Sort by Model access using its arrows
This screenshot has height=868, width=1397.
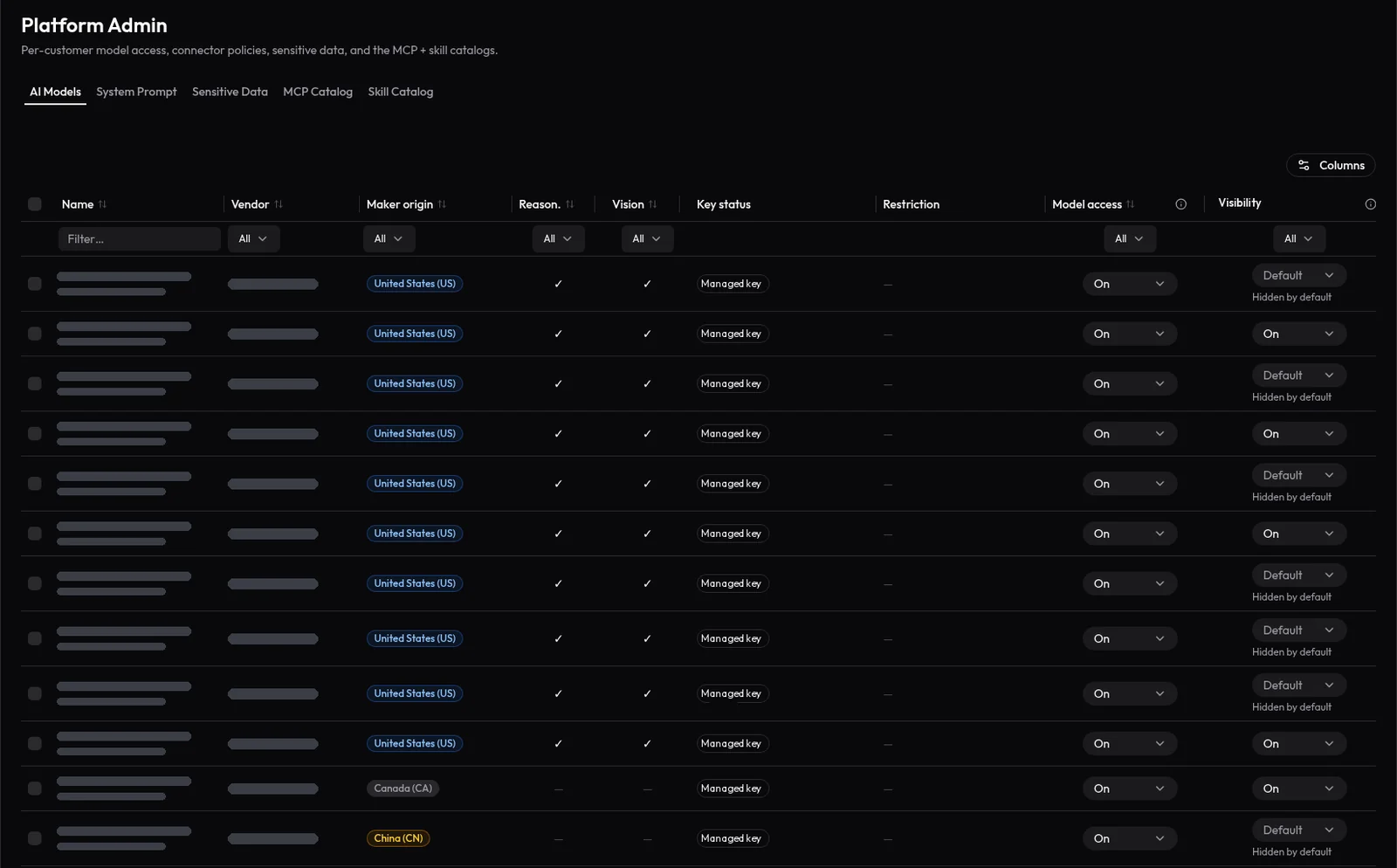[x=1131, y=204]
